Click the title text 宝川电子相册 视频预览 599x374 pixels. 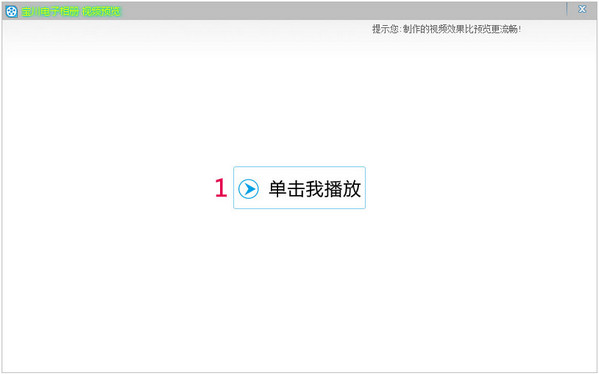point(71,11)
